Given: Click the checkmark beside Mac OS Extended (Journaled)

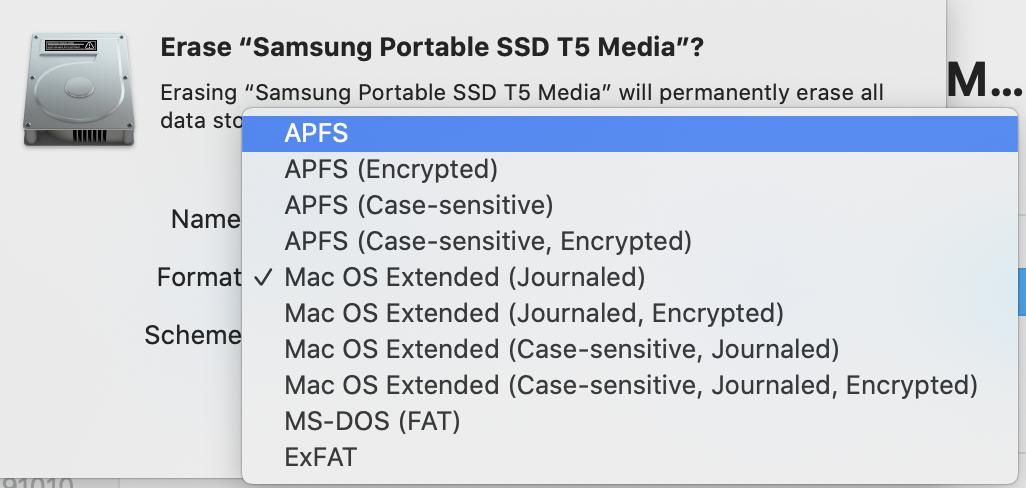Looking at the screenshot, I should (x=263, y=277).
